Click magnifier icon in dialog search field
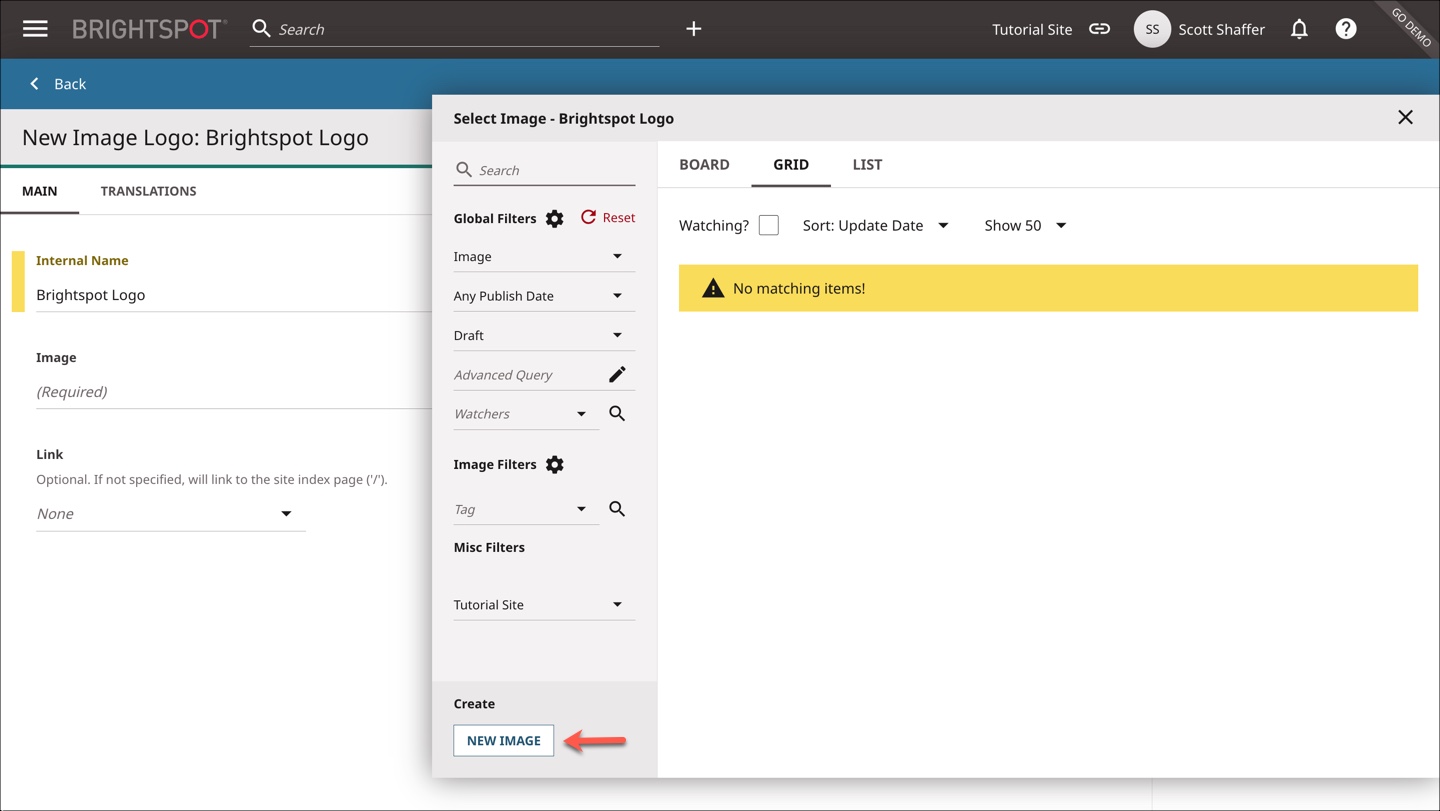The image size is (1440, 811). (x=463, y=170)
